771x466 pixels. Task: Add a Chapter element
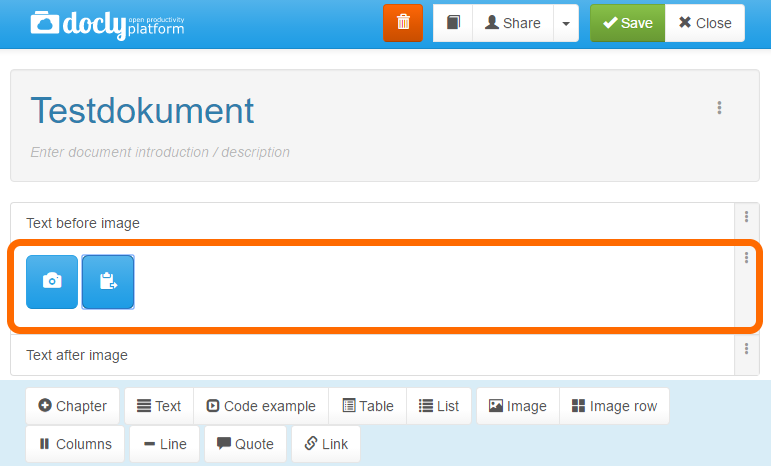coord(72,406)
